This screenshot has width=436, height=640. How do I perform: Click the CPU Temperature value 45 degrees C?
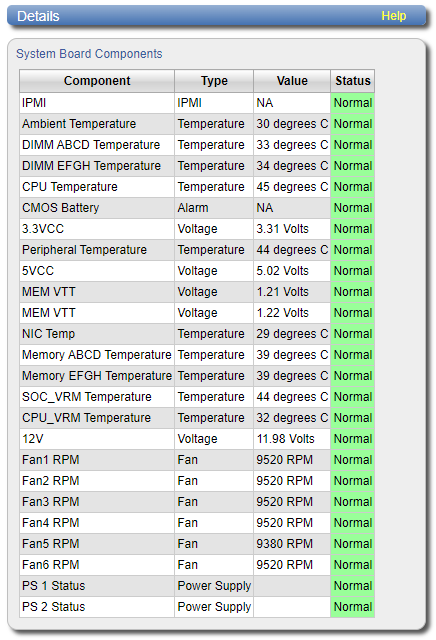[x=292, y=187]
